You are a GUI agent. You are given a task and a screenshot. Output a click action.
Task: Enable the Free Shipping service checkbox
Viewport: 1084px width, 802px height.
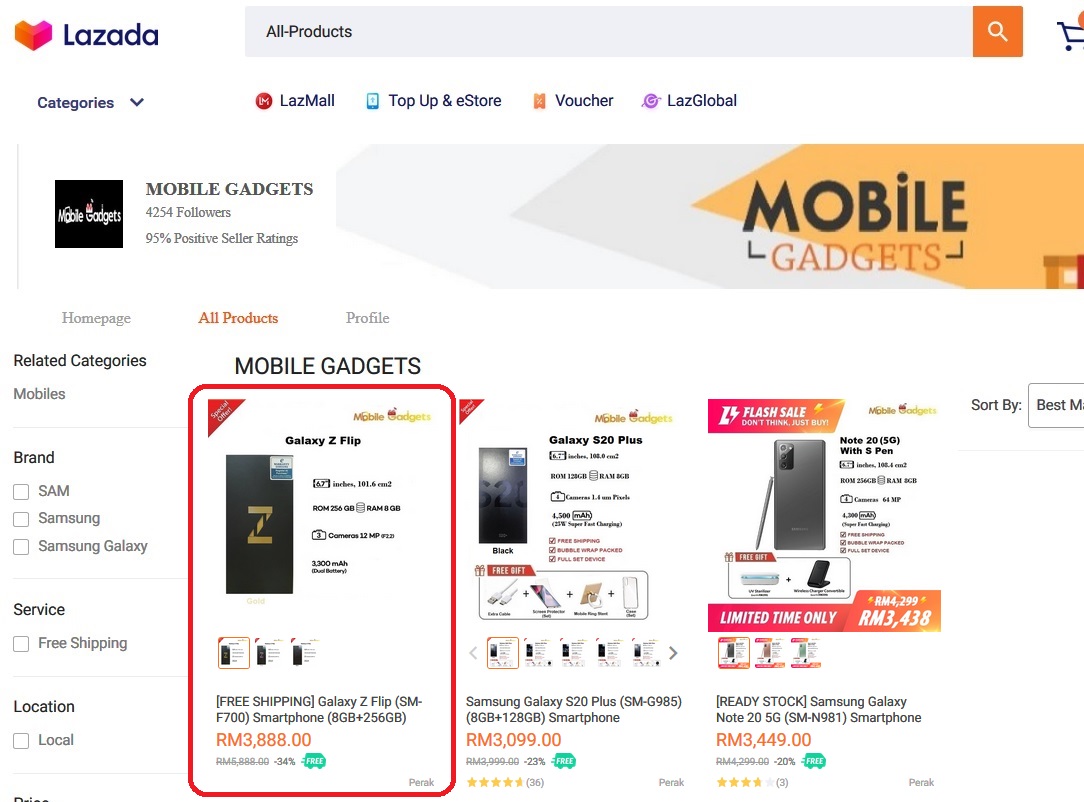pyautogui.click(x=21, y=644)
